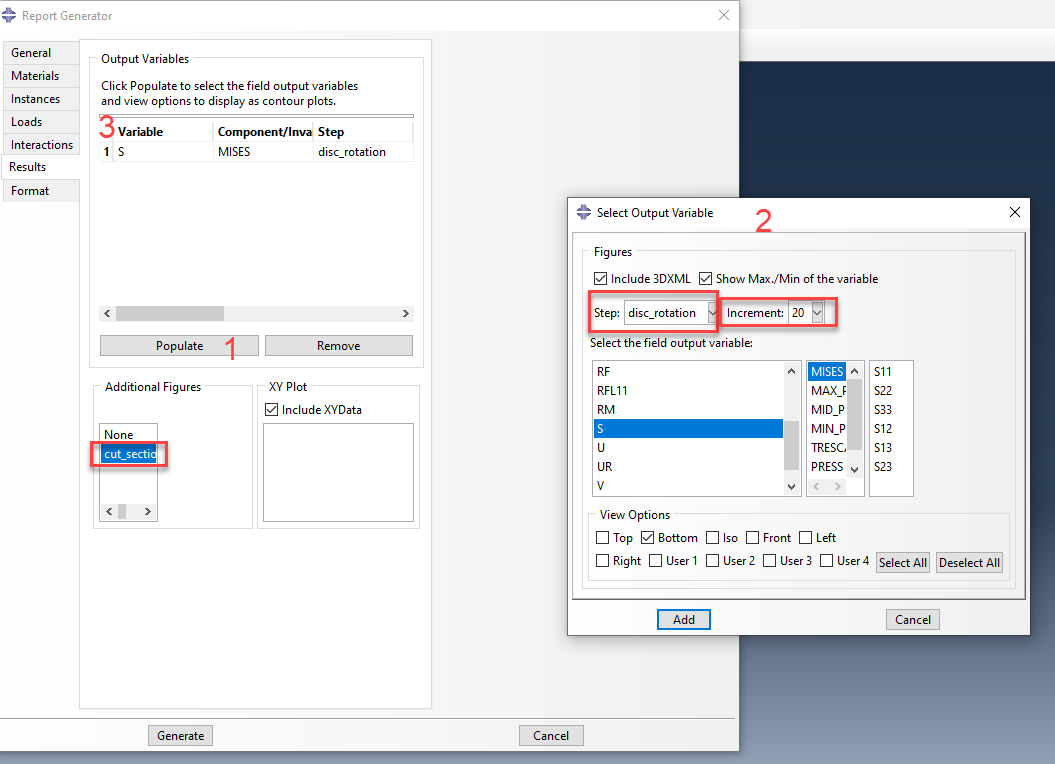The image size is (1055, 764).
Task: Uncheck the Include XYData checkbox
Action: (271, 410)
